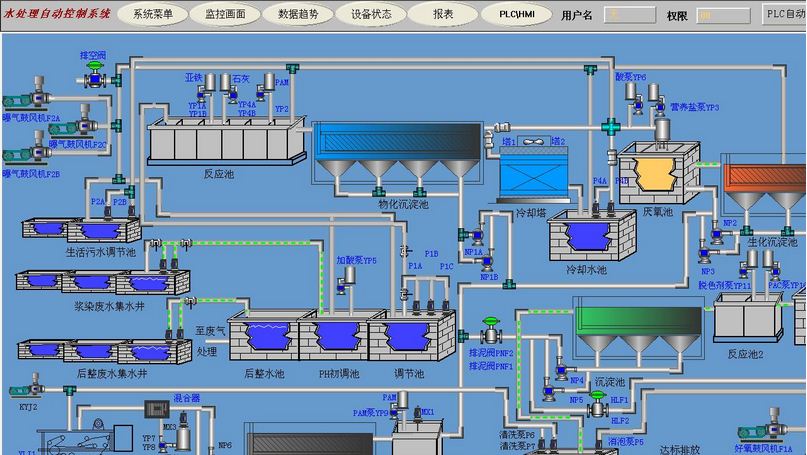Open the 设备状态 equipment status page
This screenshot has height=455, width=807.
370,14
